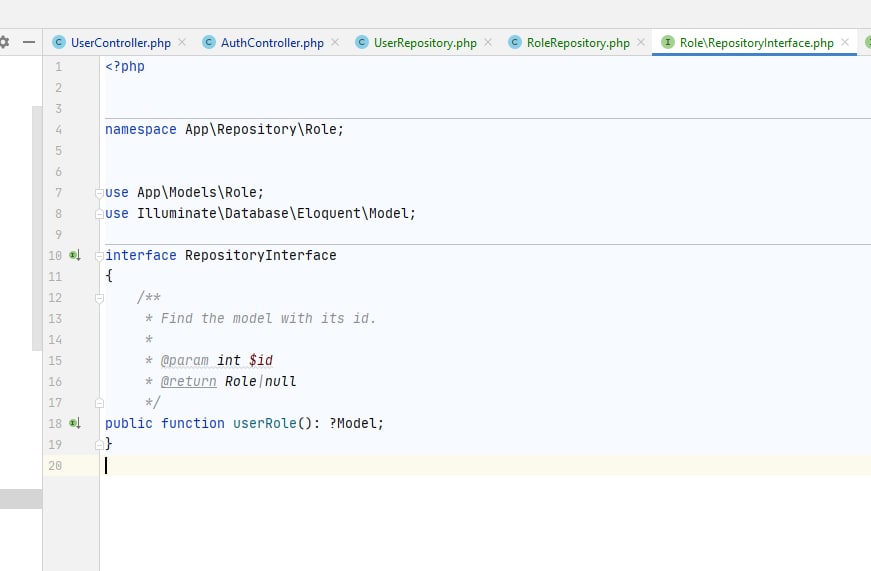Open the settings gear in the tool window header
This screenshot has height=571, width=871.
(4, 42)
